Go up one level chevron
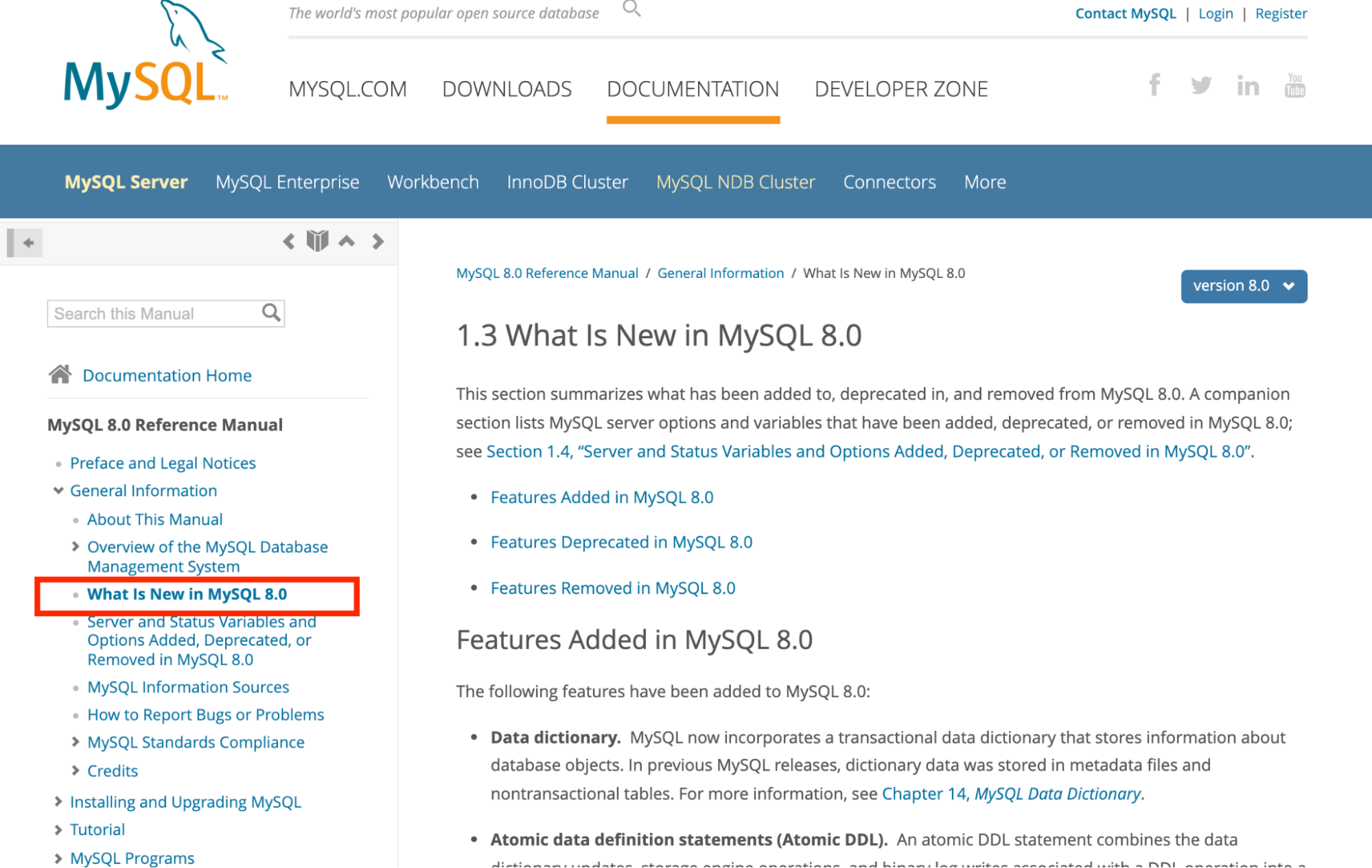 347,241
